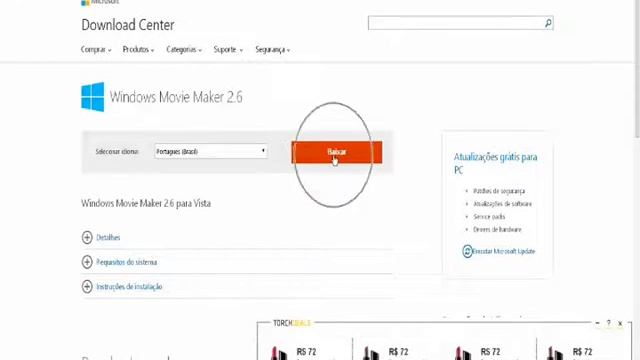The image size is (640, 360).
Task: Open the Suporte menu
Action: pos(228,49)
